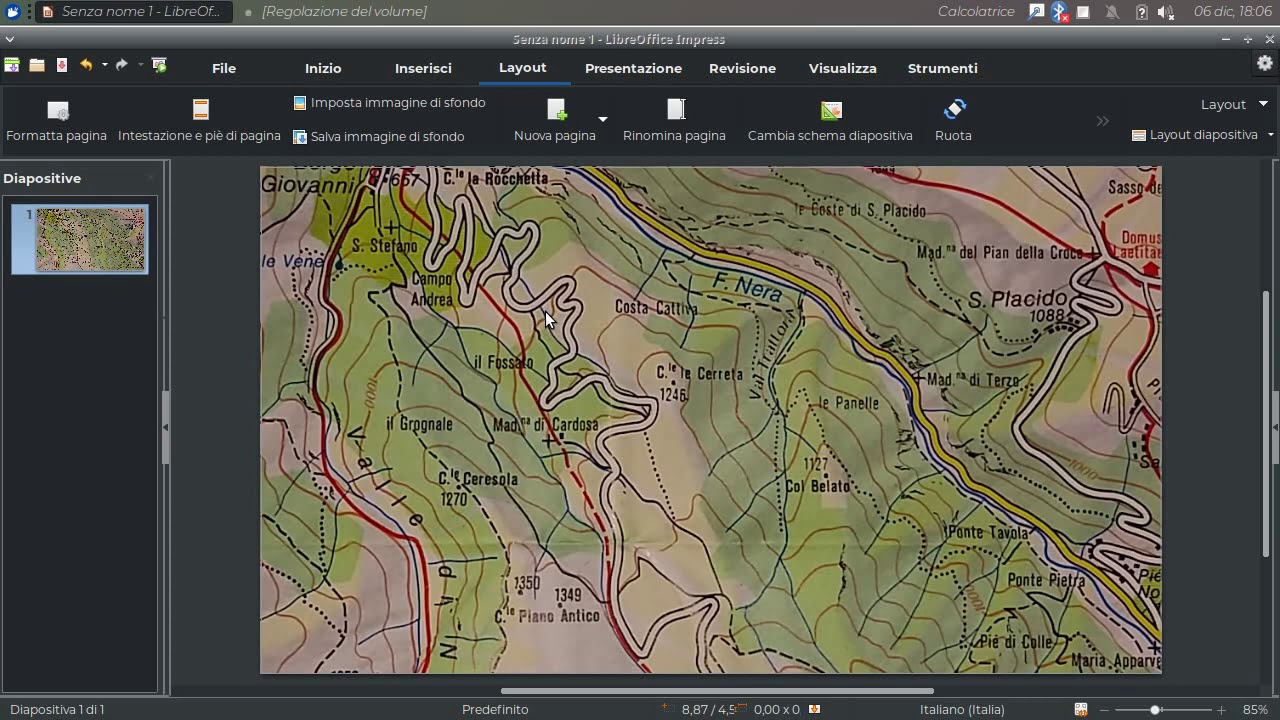Click the document modified indicator in status bar
Image resolution: width=1280 pixels, height=720 pixels.
point(814,710)
